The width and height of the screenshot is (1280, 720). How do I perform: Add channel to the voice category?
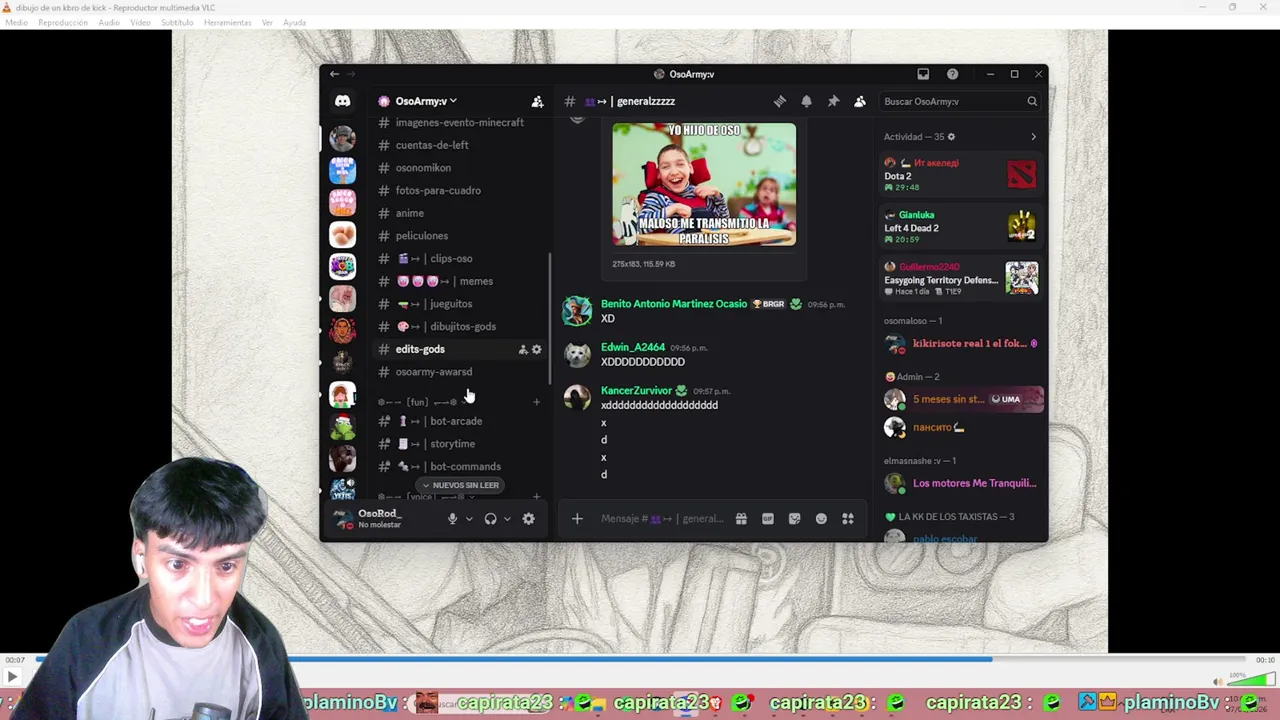536,496
